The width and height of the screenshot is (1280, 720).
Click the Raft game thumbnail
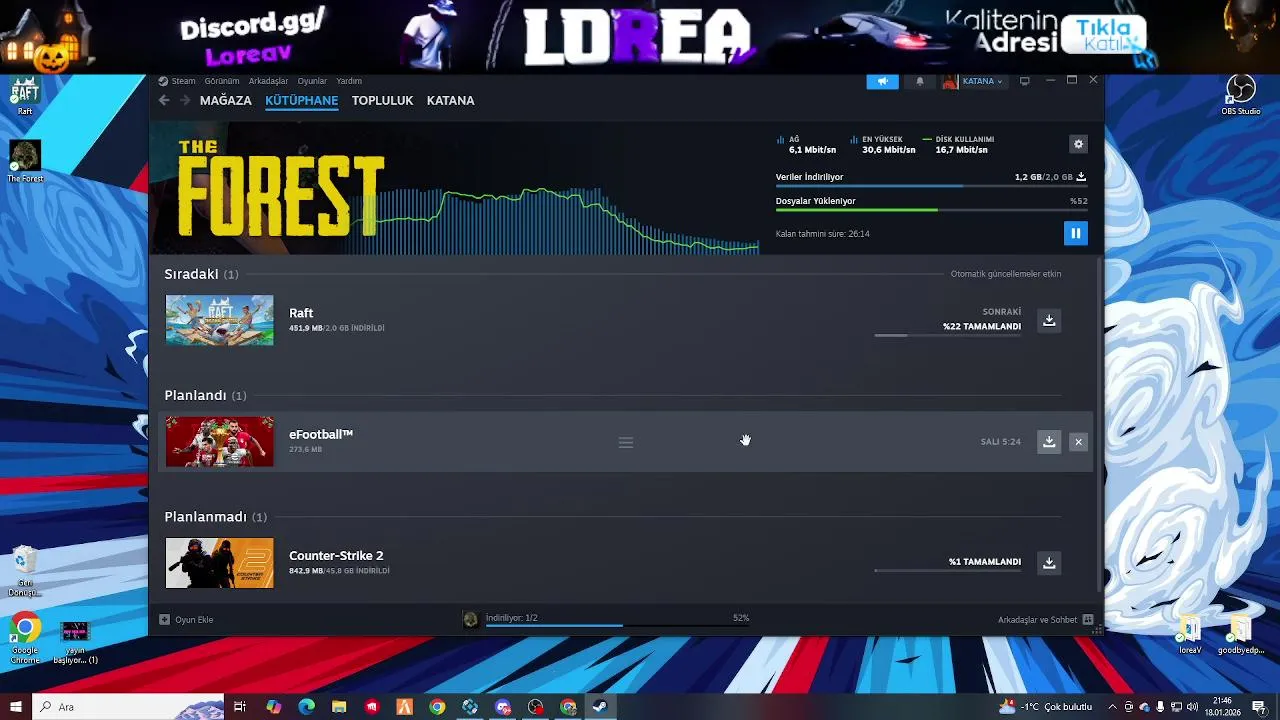[x=219, y=320]
